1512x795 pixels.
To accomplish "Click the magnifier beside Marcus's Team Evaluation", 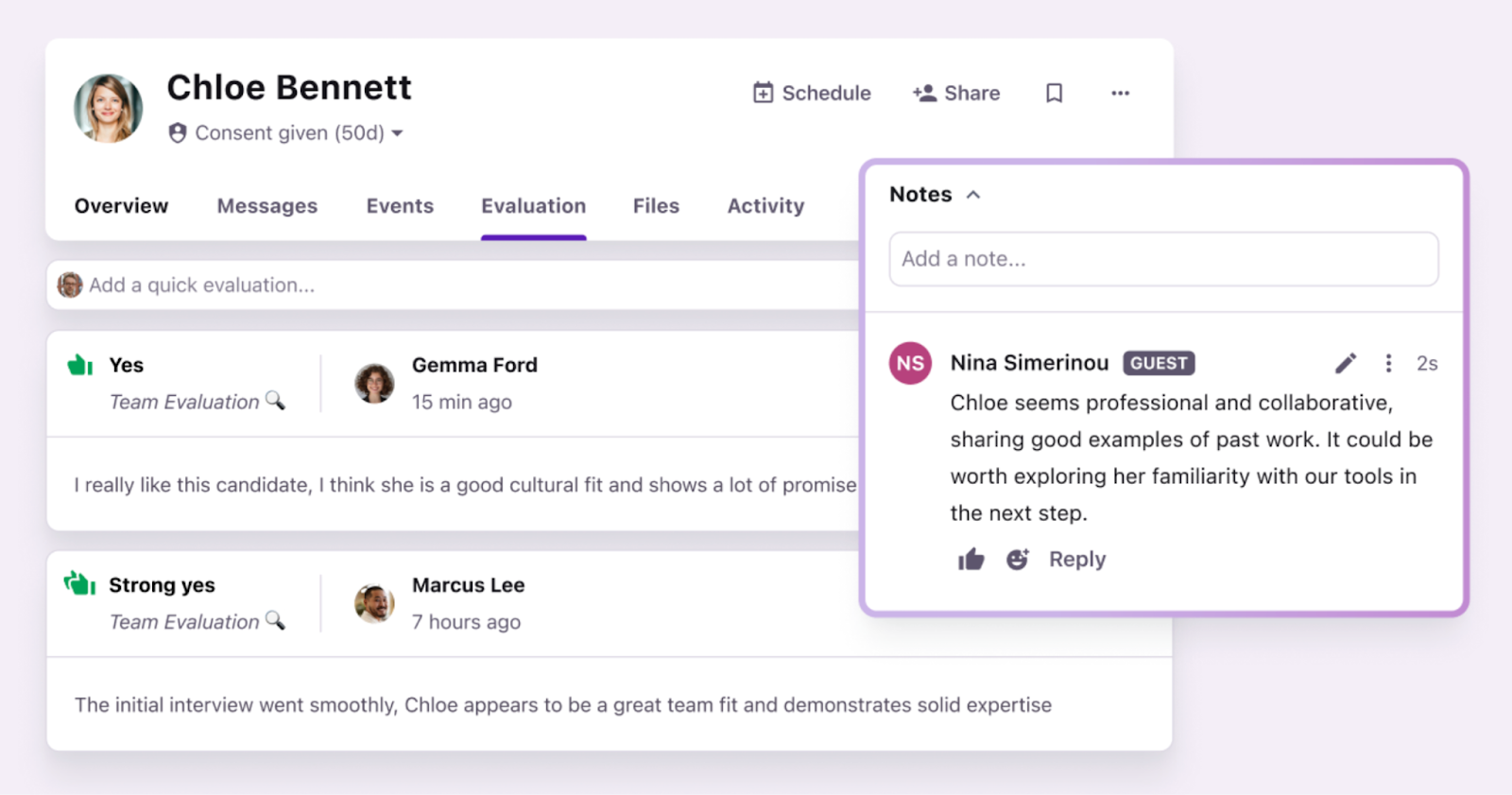I will click(x=275, y=621).
